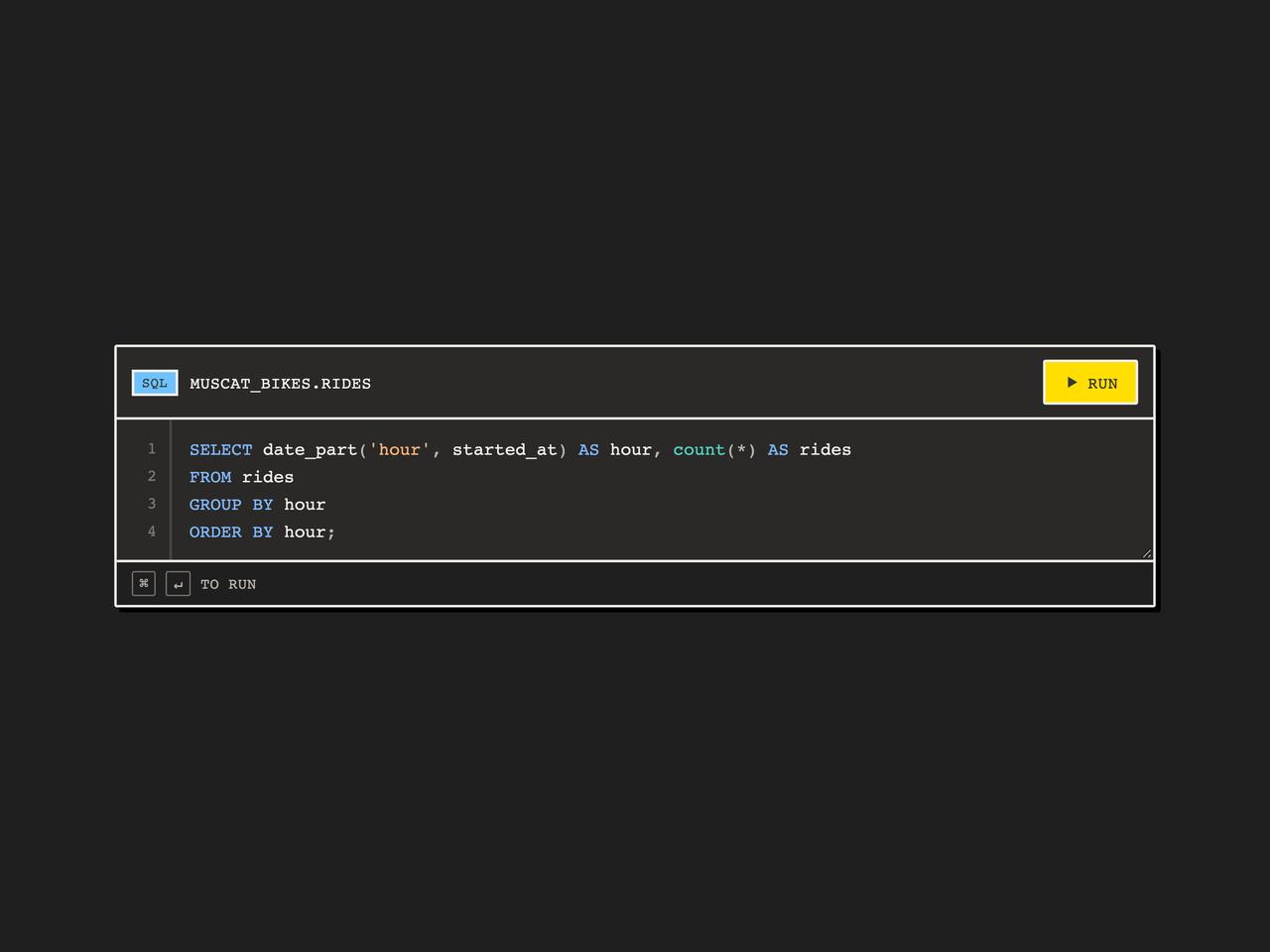Click the FROM rides line in the editor

tap(241, 477)
